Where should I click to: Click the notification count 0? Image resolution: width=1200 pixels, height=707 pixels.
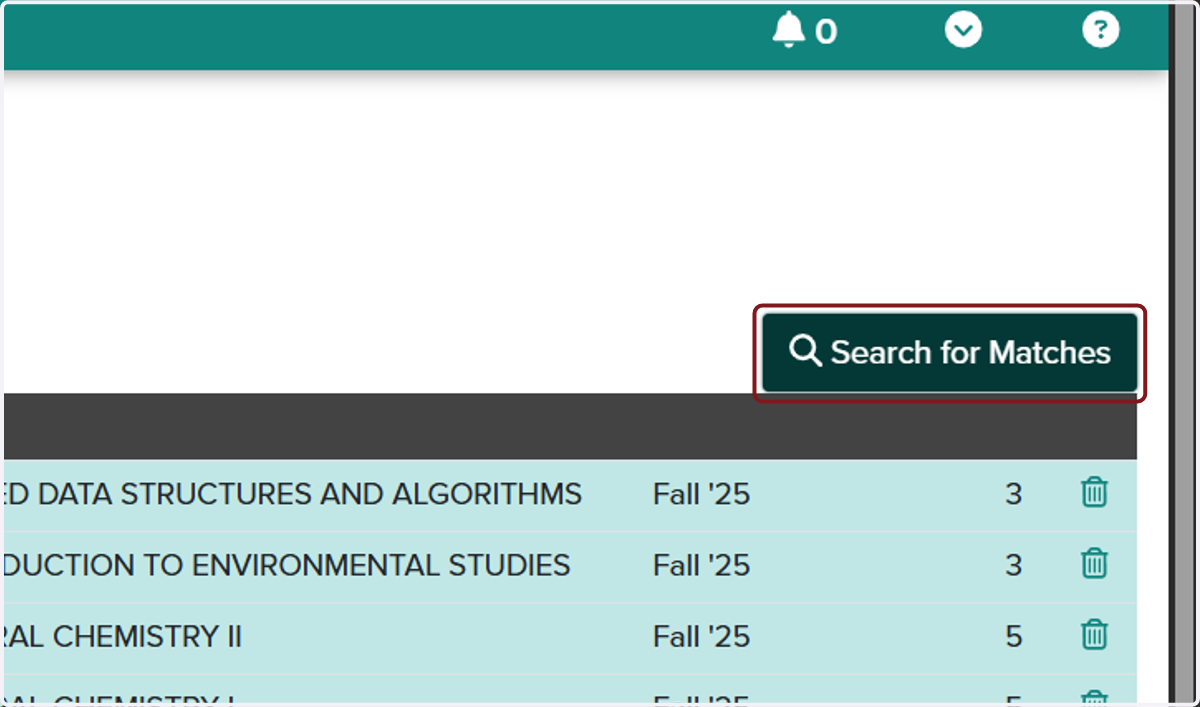coord(825,33)
